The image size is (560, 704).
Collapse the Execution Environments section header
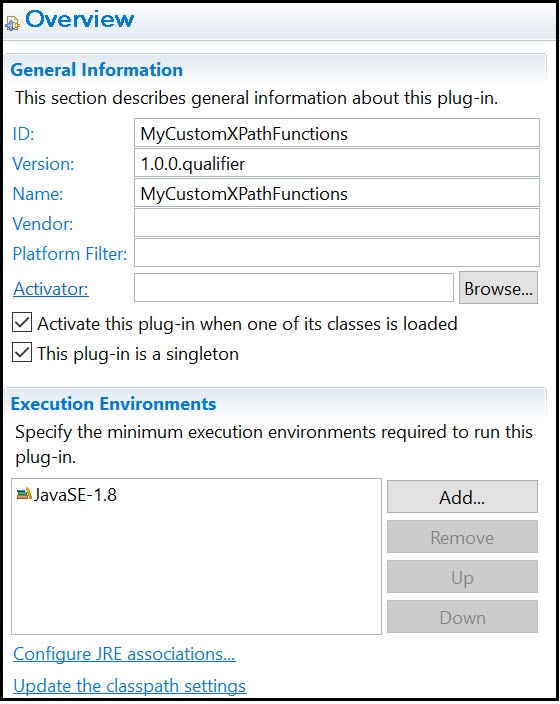click(113, 404)
